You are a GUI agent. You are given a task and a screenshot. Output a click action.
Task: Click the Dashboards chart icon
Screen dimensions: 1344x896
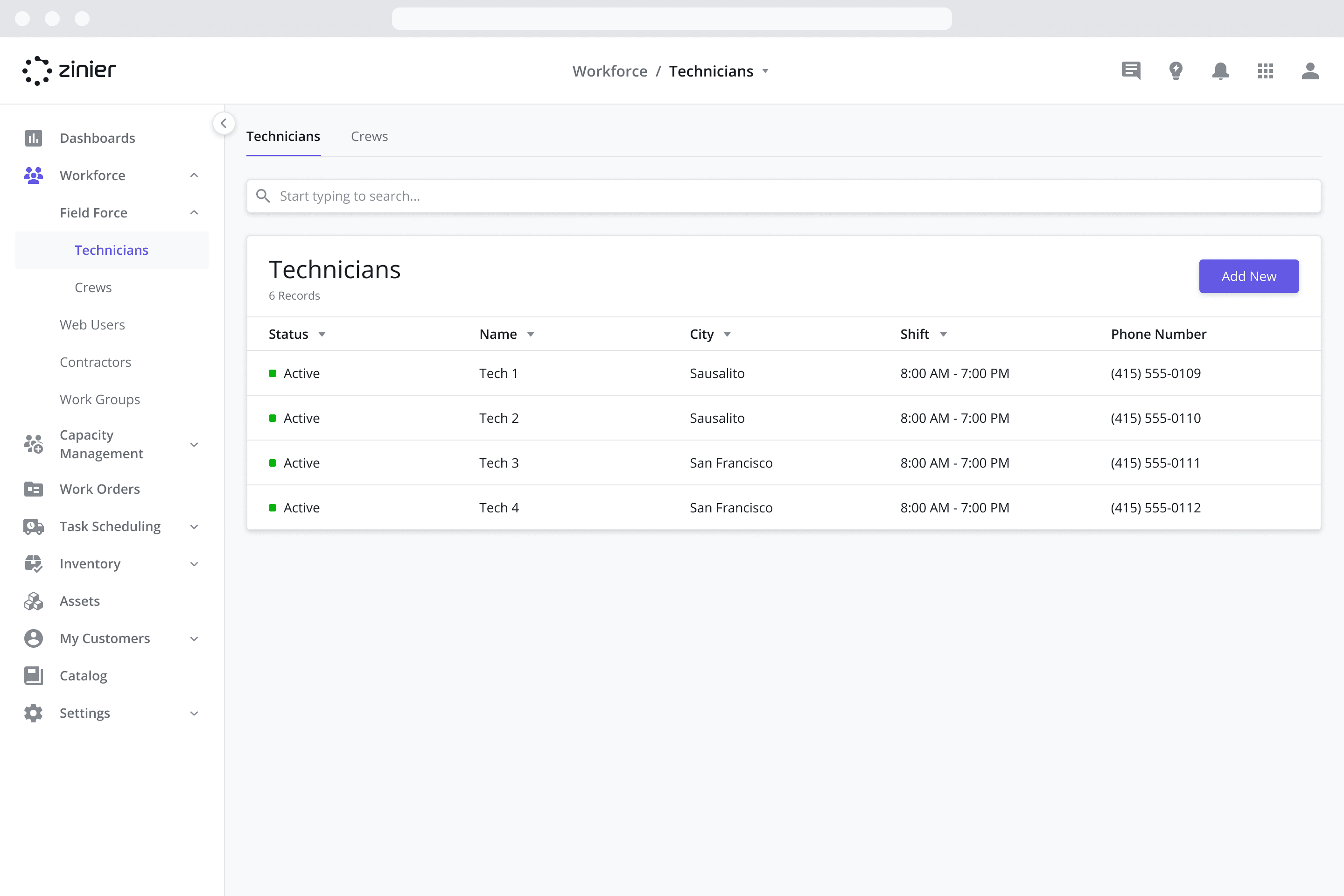coord(34,138)
